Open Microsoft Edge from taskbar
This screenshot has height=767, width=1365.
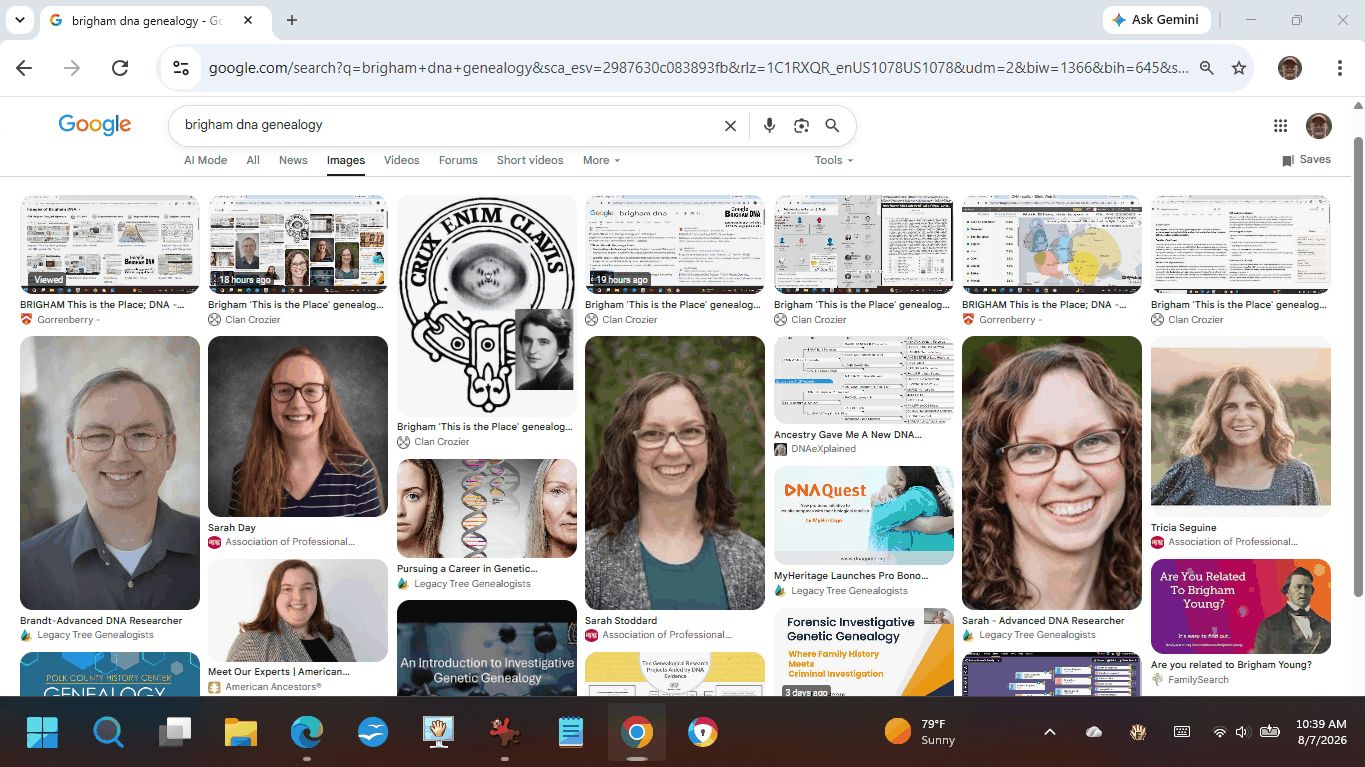[x=307, y=733]
